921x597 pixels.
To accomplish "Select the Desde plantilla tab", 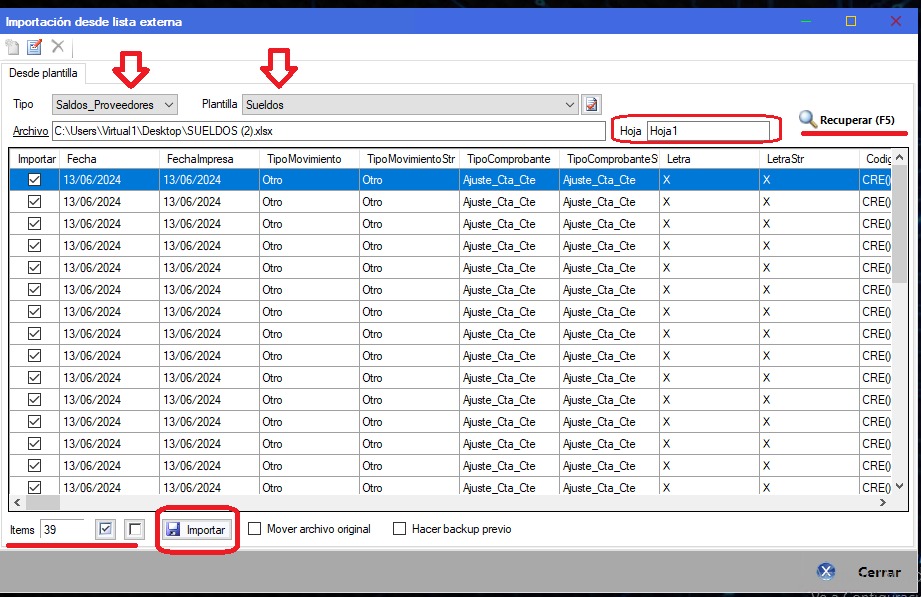I will click(x=42, y=73).
